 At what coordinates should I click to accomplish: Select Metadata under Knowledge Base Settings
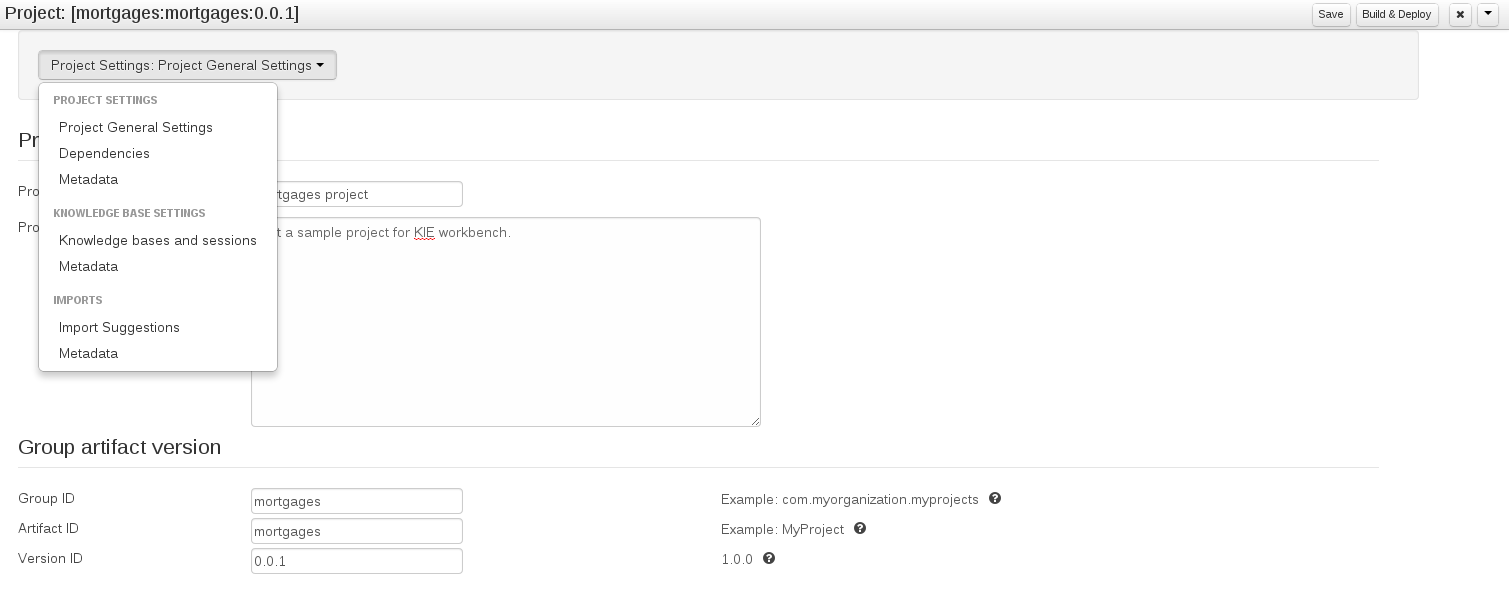click(x=88, y=266)
